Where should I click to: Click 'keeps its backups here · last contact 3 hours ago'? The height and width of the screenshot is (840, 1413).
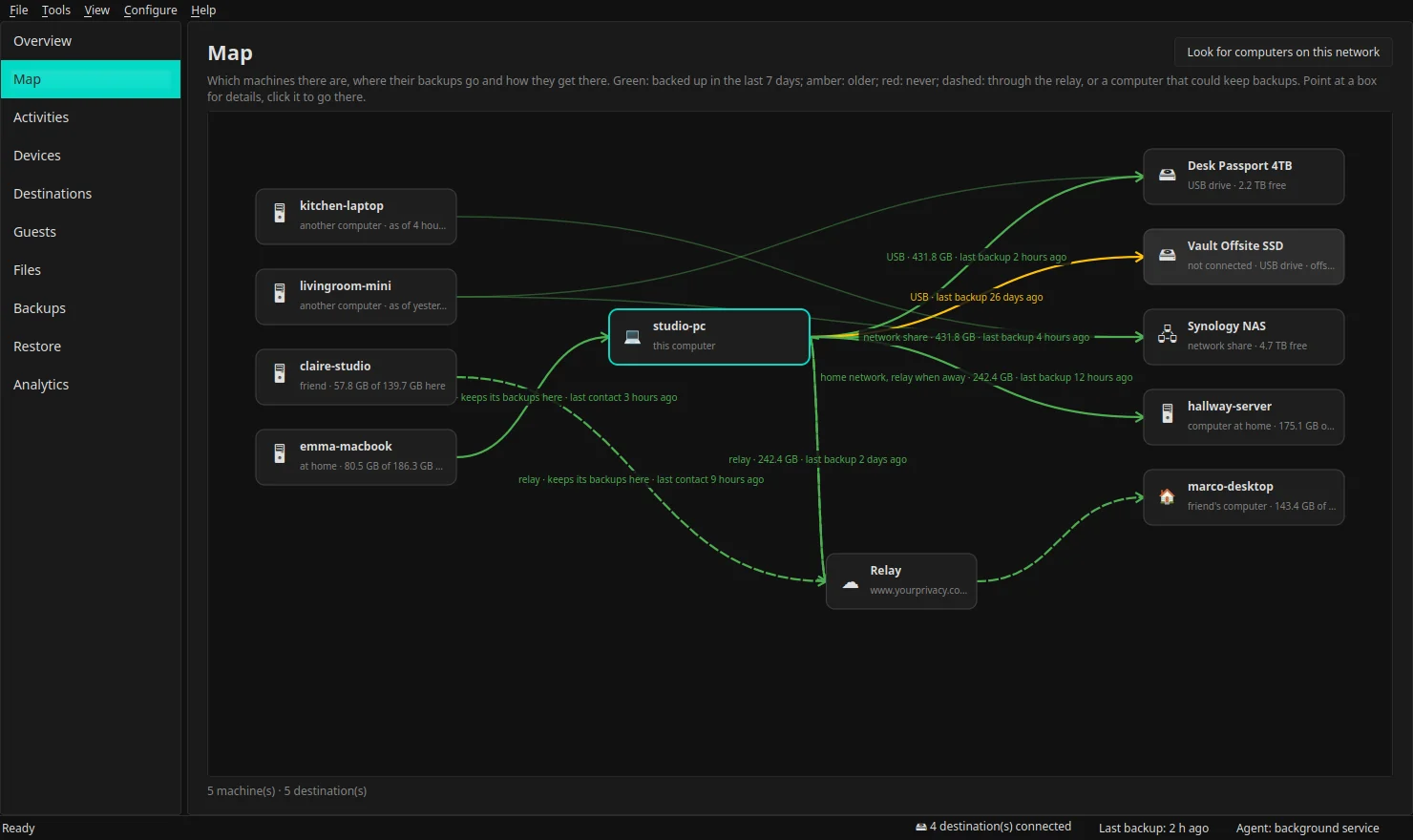pos(569,397)
